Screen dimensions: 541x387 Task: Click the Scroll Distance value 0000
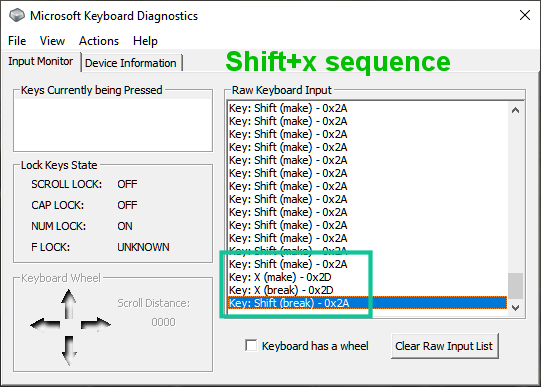163,322
